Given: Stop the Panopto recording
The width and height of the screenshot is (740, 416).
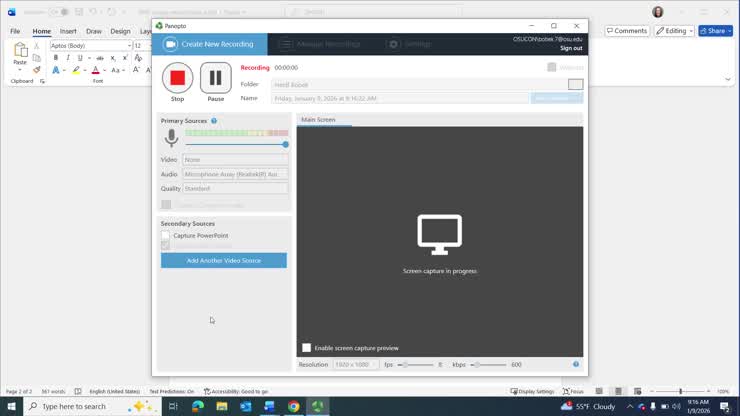Looking at the screenshot, I should point(177,78).
